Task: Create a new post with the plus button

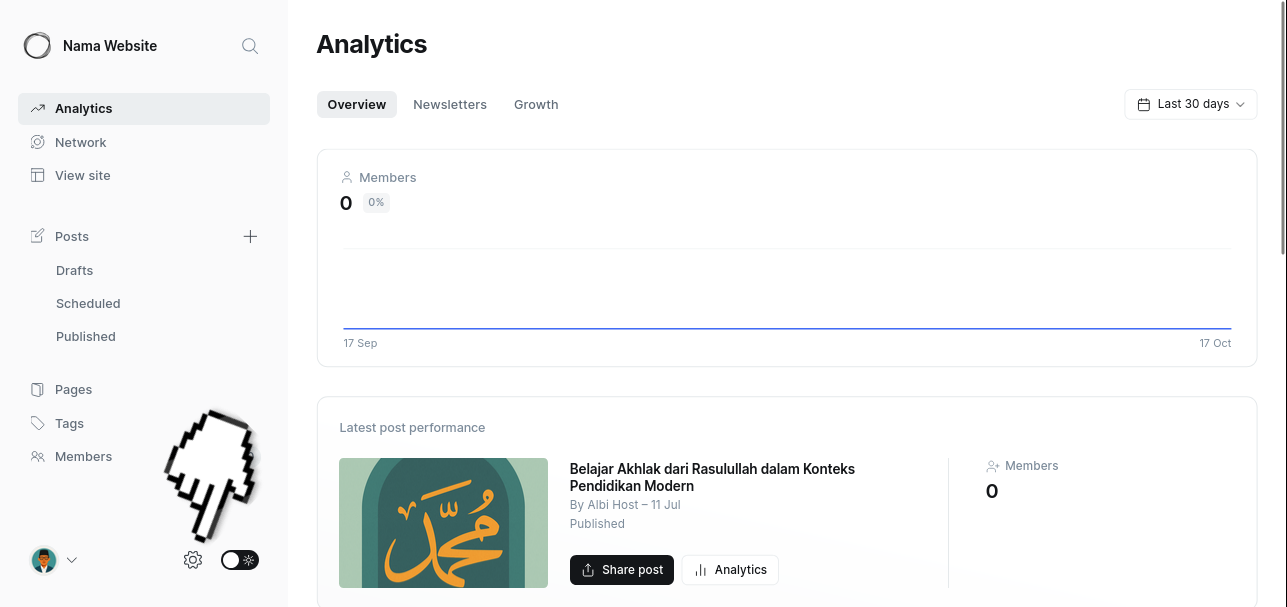Action: [x=250, y=236]
